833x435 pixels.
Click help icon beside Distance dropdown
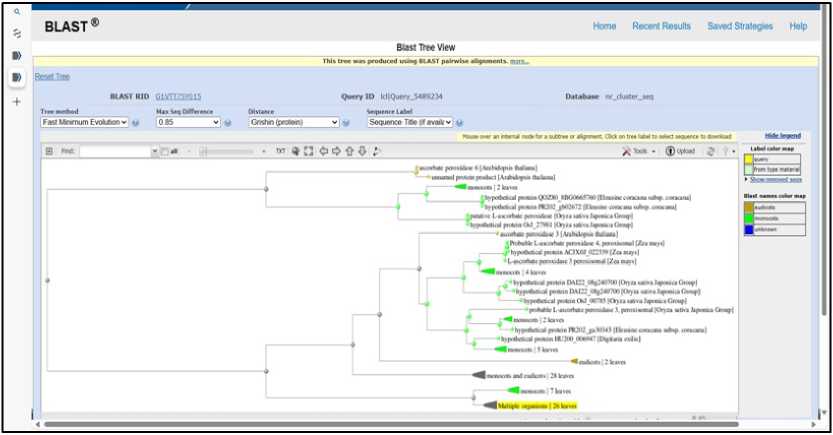(346, 123)
